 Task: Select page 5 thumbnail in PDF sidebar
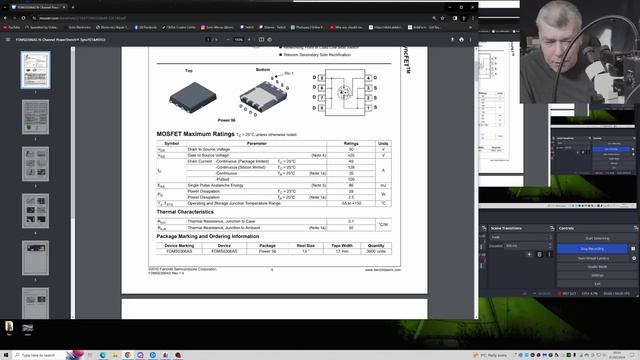[x=36, y=258]
